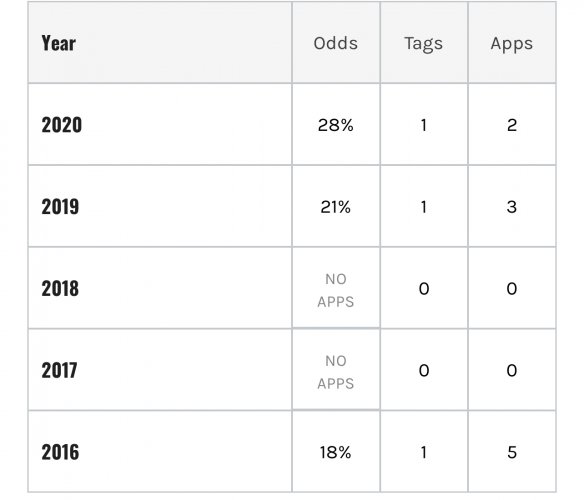
Task: Click the Tags value for 2020
Action: coord(423,125)
